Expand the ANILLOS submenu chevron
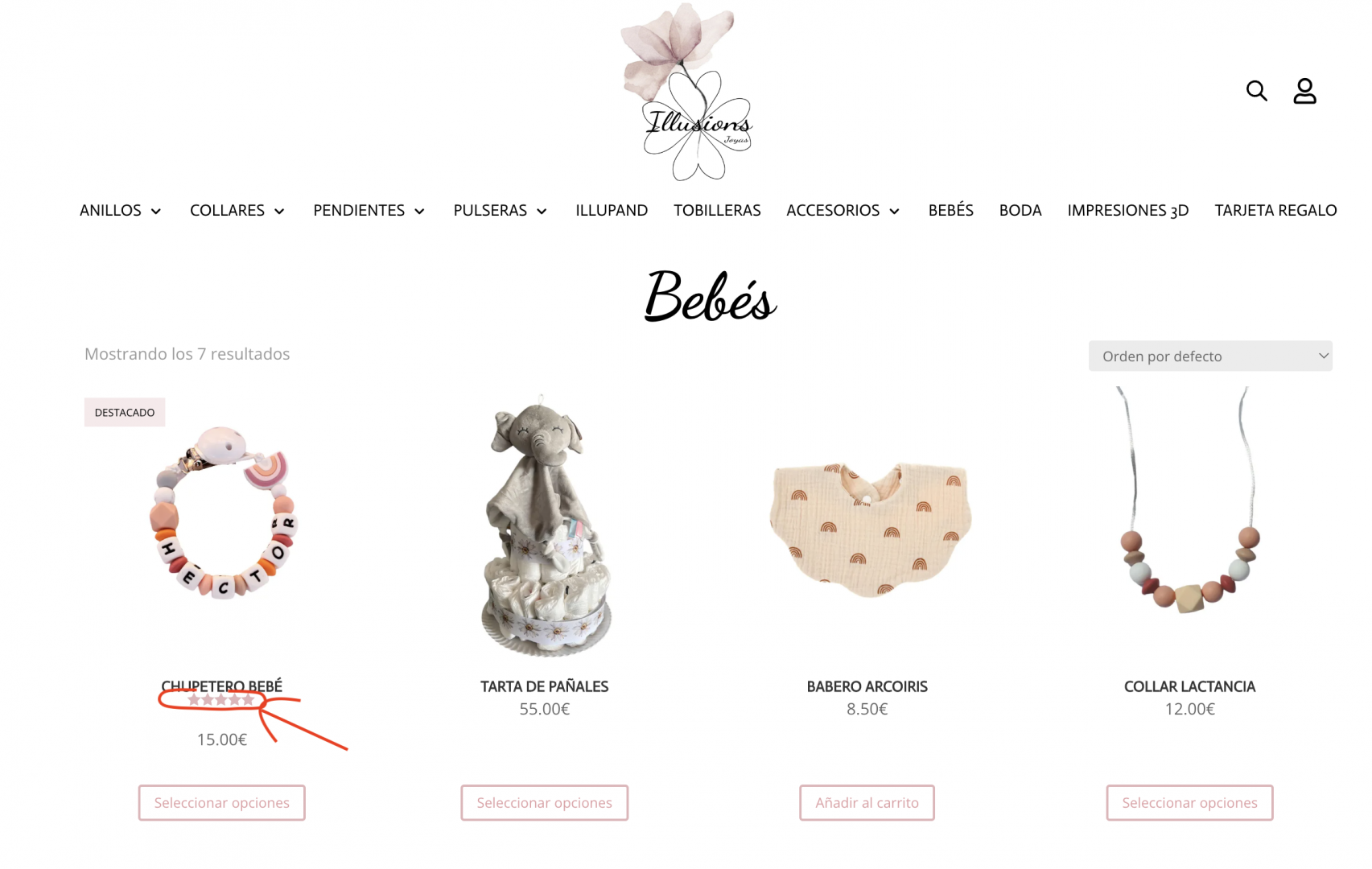 click(x=156, y=211)
